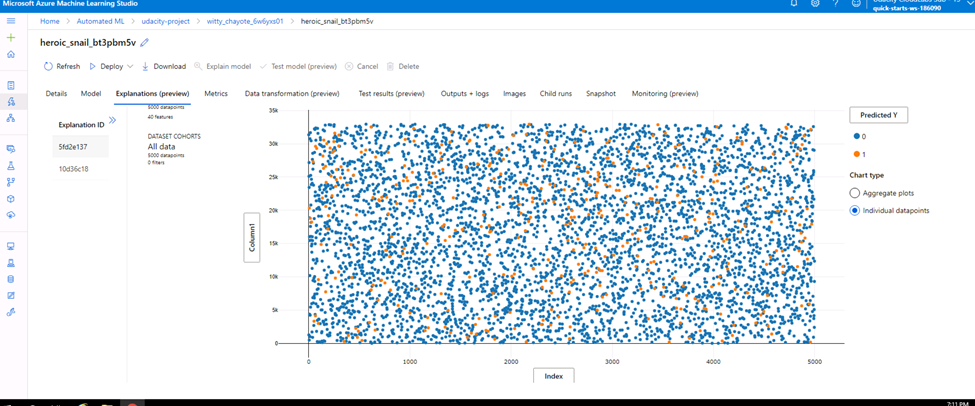Click the Cancel toolbar button
Screen dimensions: 975x406
point(361,66)
